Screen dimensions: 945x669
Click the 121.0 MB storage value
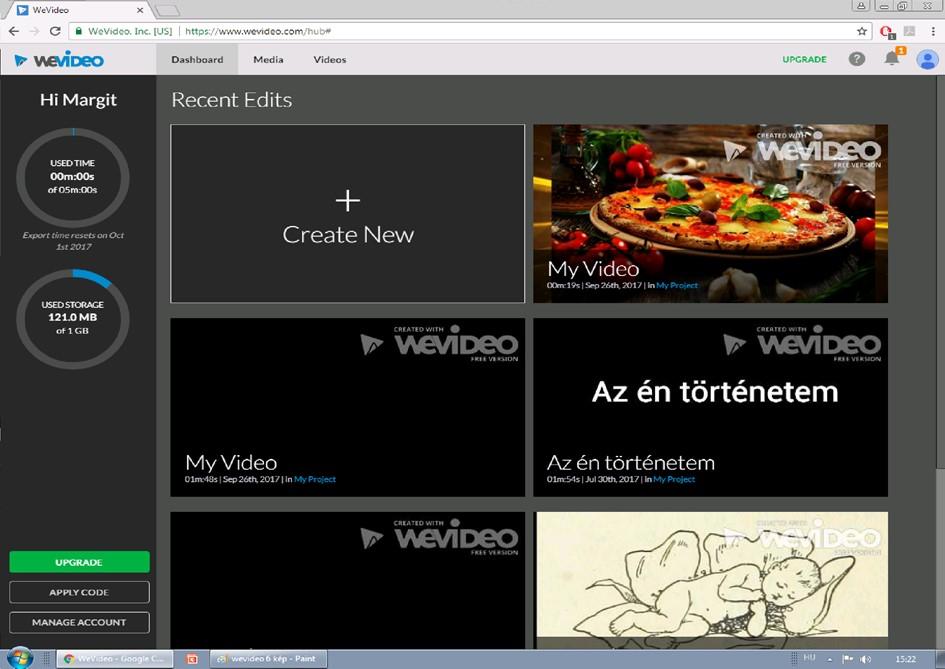(72, 317)
